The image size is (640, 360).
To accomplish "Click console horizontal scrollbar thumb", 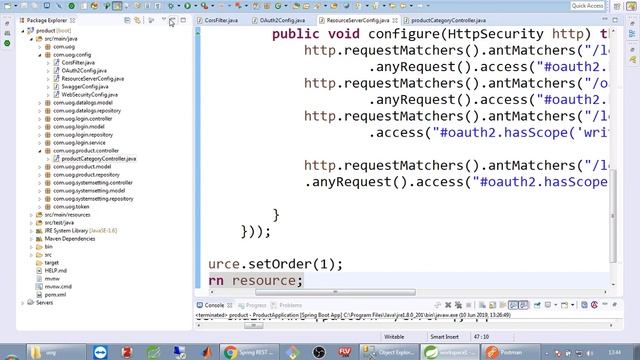I will tap(253, 325).
